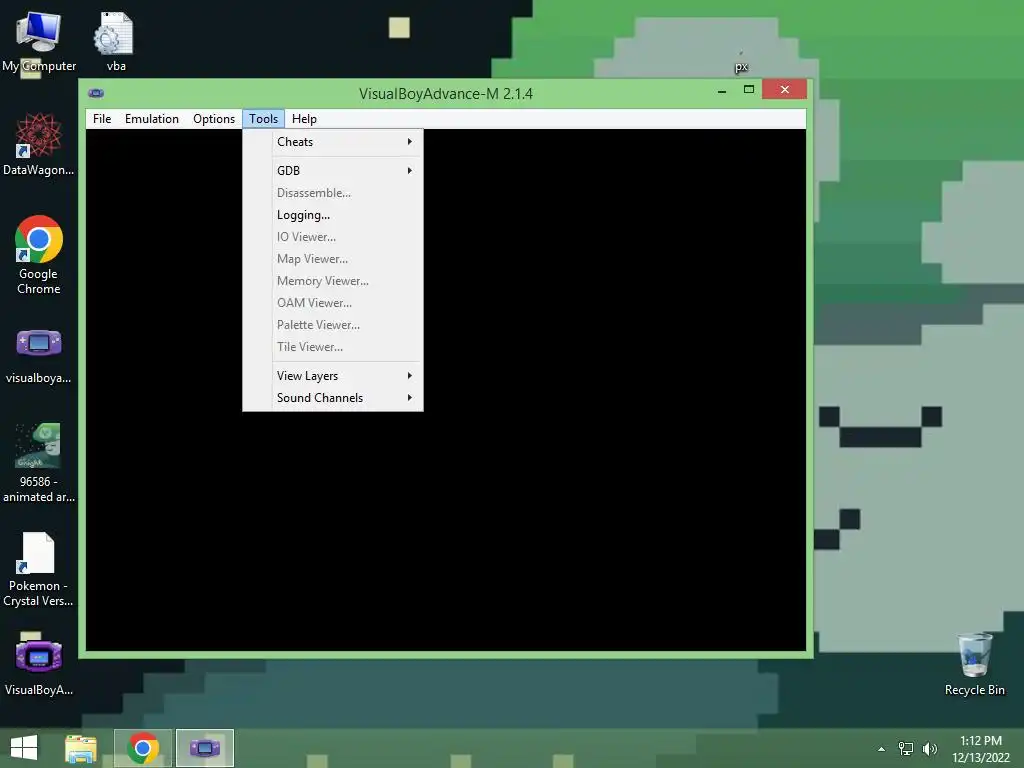Open the volume speaker tray icon
This screenshot has width=1024, height=768.
(x=930, y=749)
